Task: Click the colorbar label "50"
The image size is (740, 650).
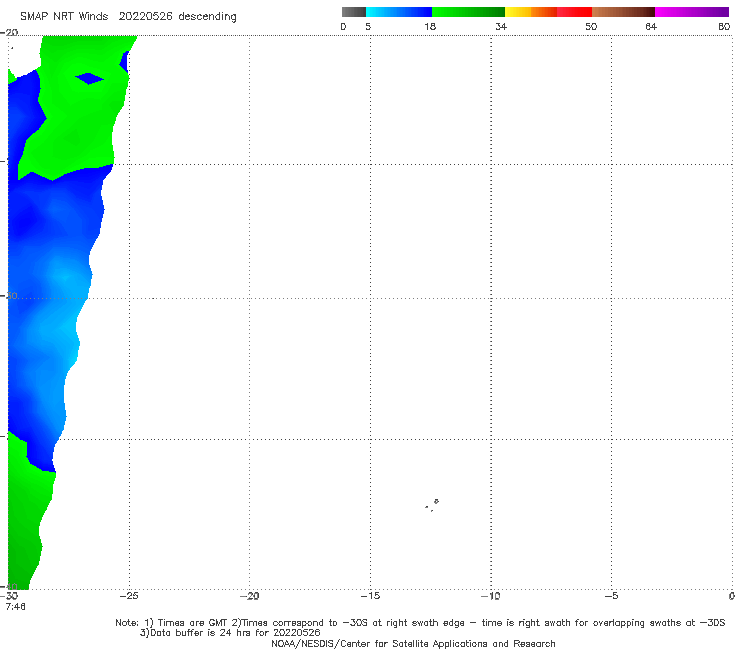Action: click(x=591, y=27)
